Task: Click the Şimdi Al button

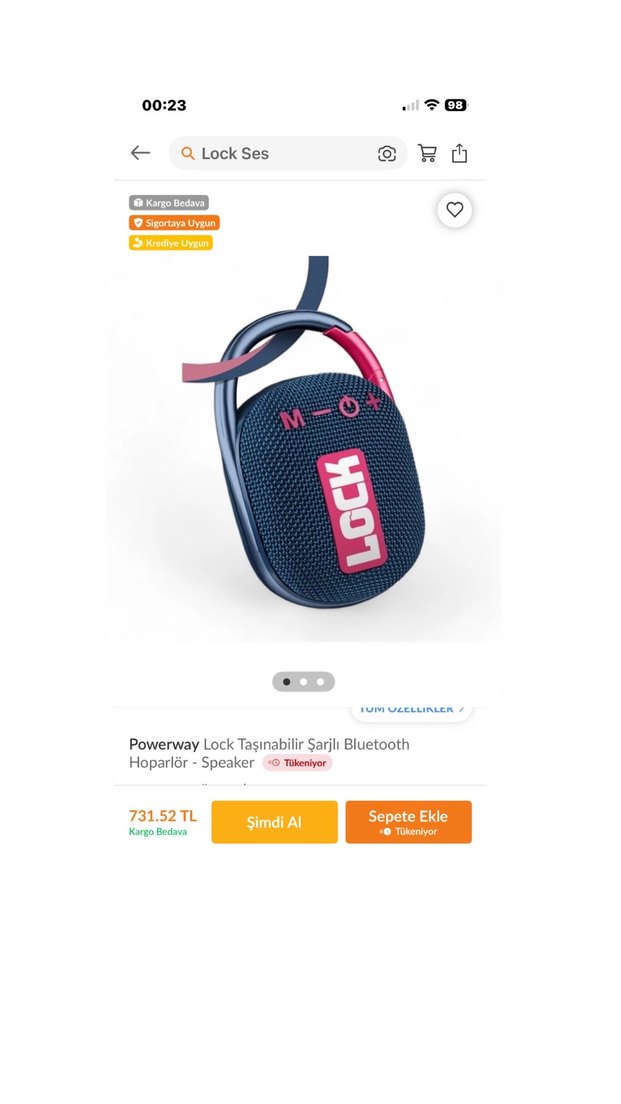Action: [x=275, y=822]
